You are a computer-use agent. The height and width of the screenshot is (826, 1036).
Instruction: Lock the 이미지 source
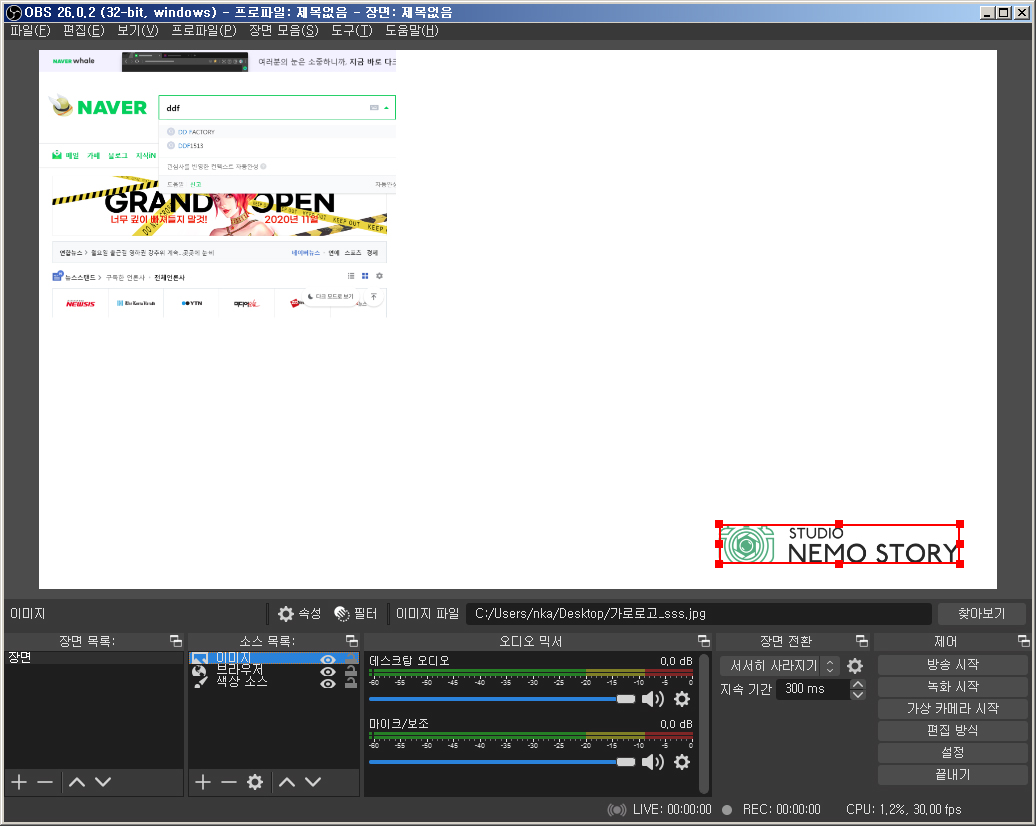(351, 658)
